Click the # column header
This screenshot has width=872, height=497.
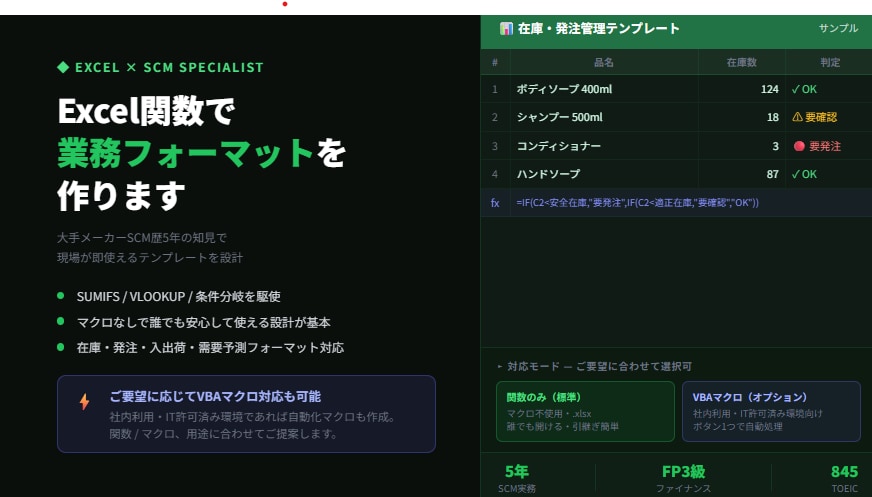(495, 62)
